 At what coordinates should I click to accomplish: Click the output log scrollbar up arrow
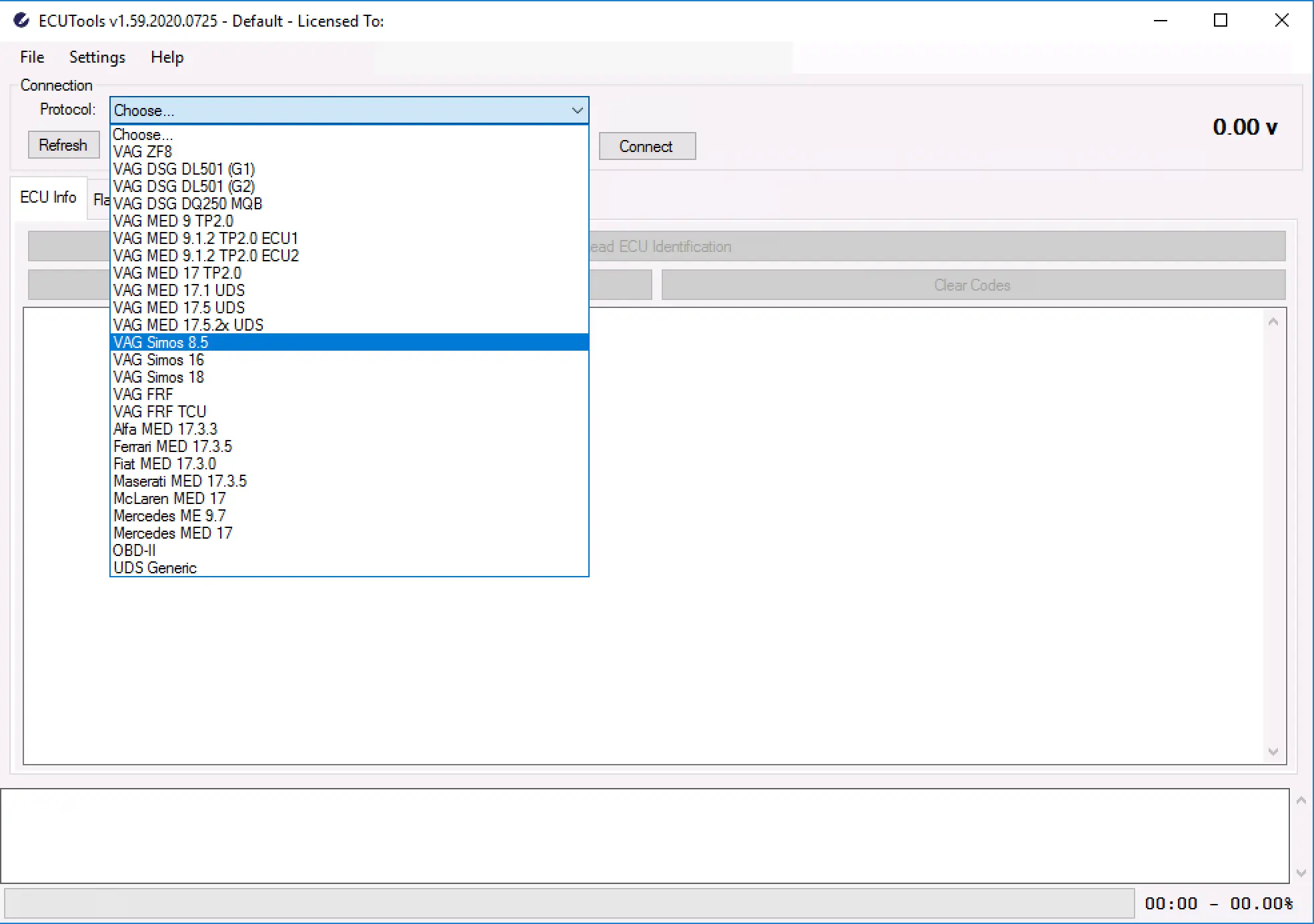(1300, 801)
